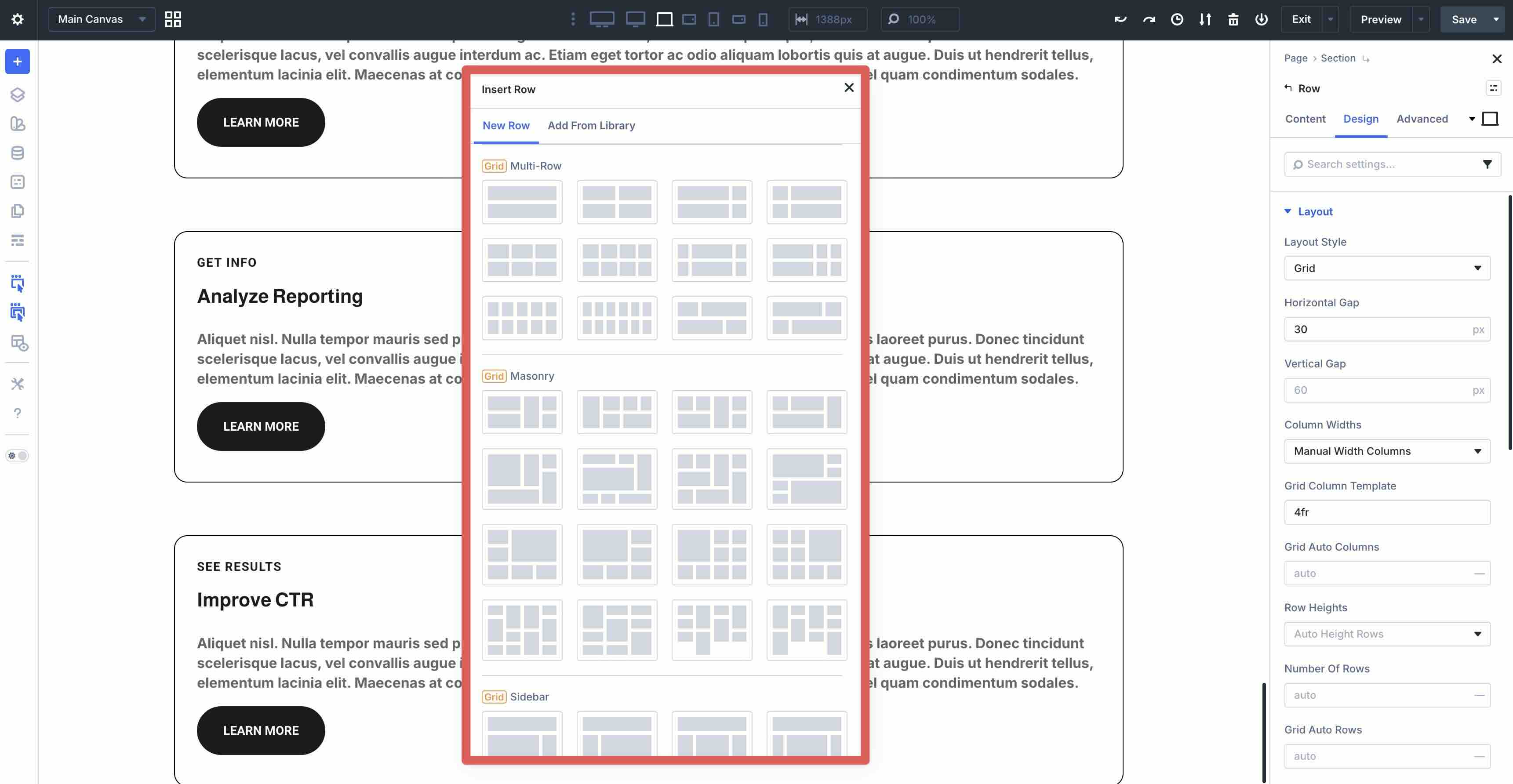Click the Undo icon

tap(1120, 19)
